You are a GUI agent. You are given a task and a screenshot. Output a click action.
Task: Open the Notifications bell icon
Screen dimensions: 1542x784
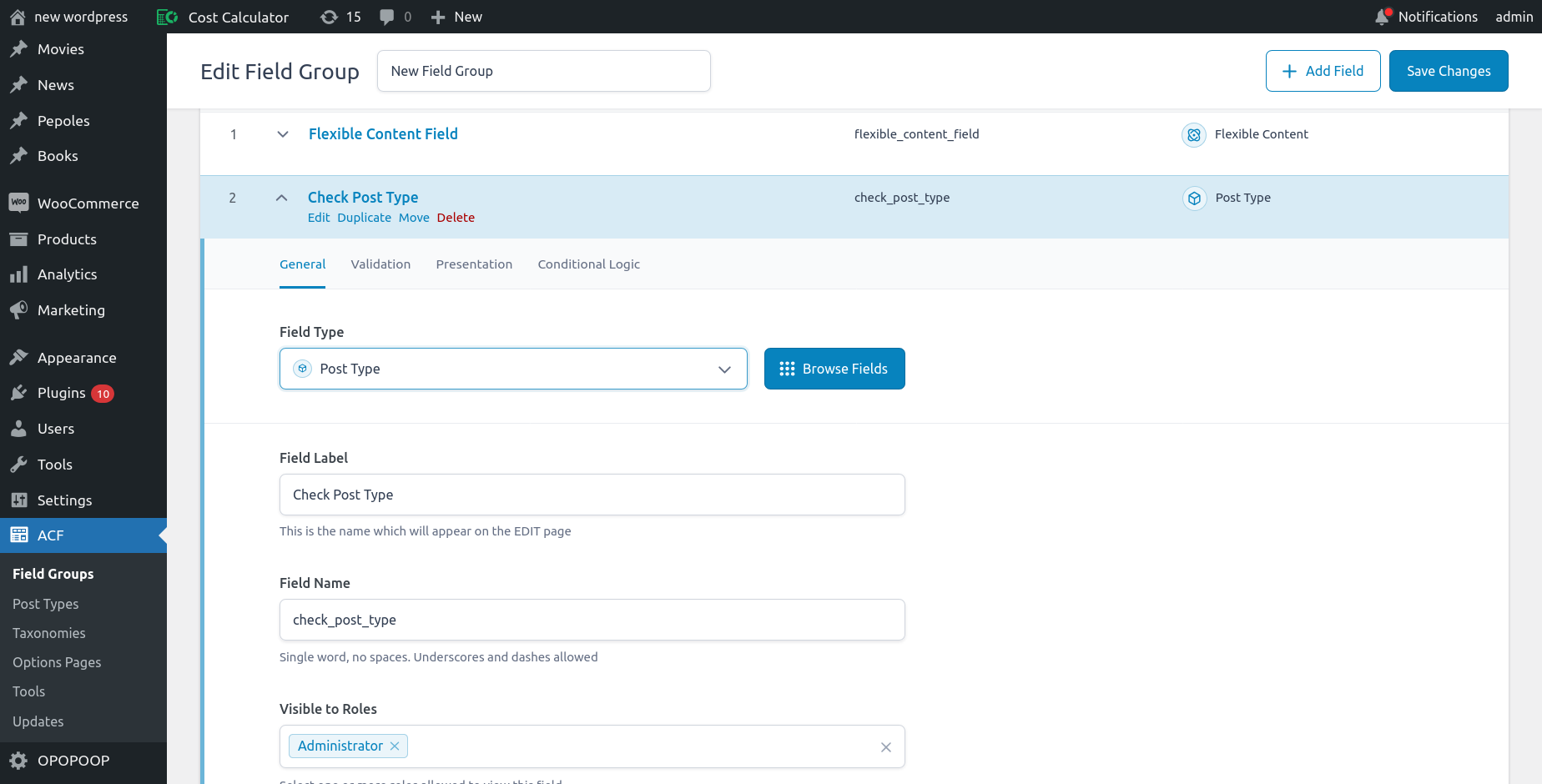pyautogui.click(x=1383, y=17)
